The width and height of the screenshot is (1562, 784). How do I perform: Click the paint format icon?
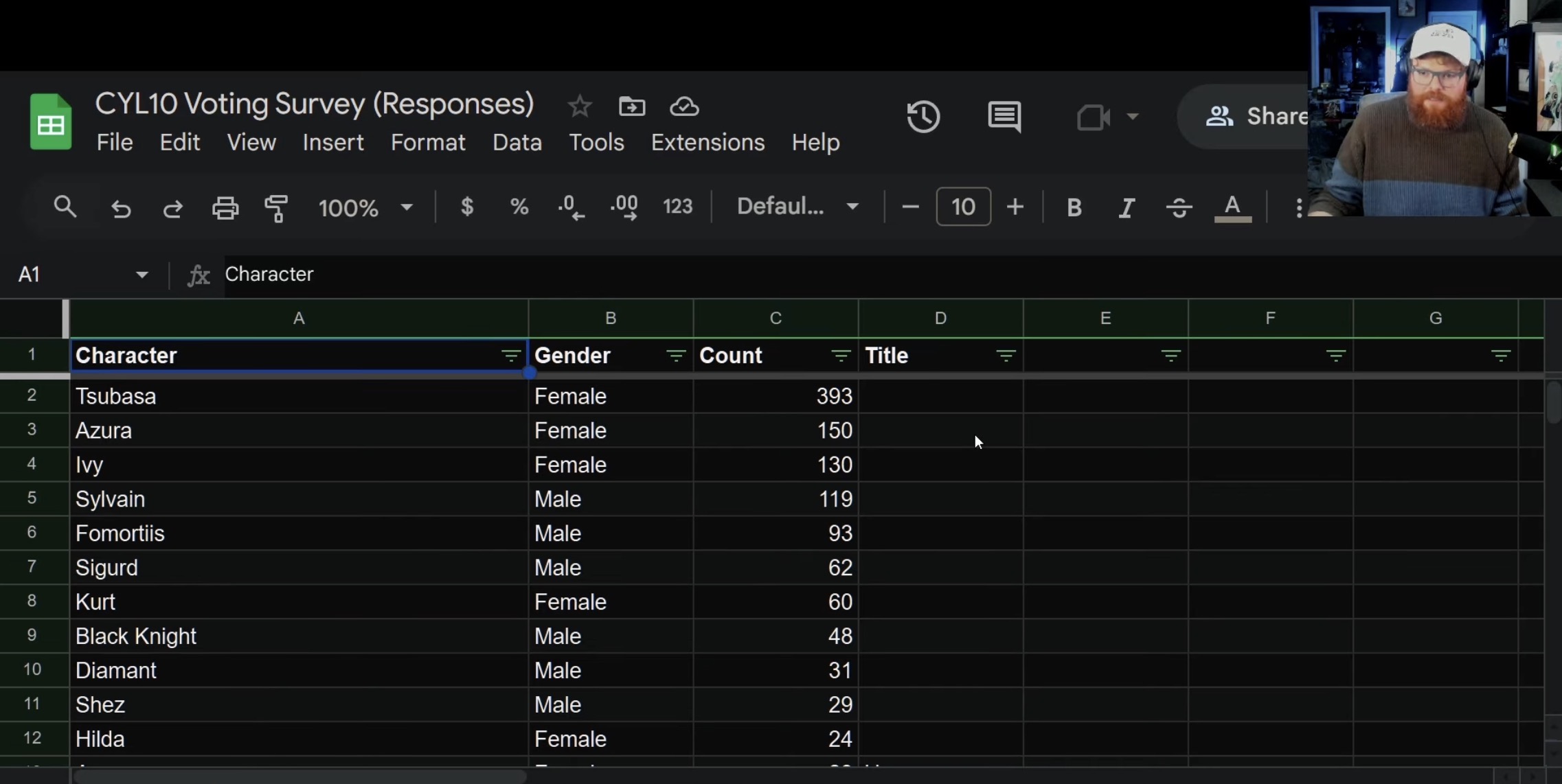(276, 207)
